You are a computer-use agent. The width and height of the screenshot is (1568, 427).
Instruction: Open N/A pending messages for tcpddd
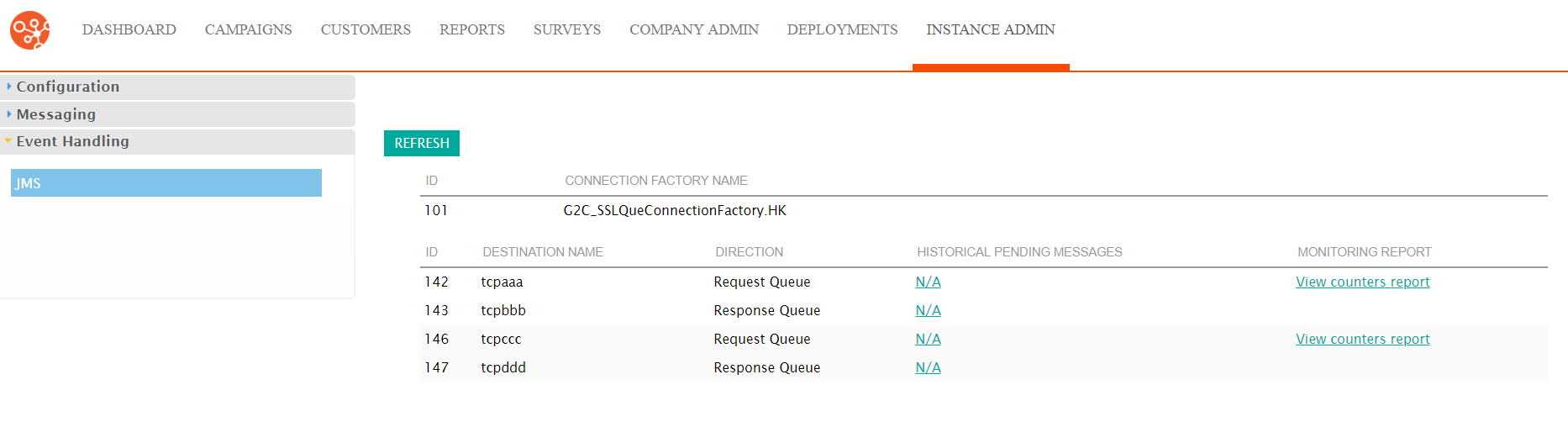[x=928, y=368]
